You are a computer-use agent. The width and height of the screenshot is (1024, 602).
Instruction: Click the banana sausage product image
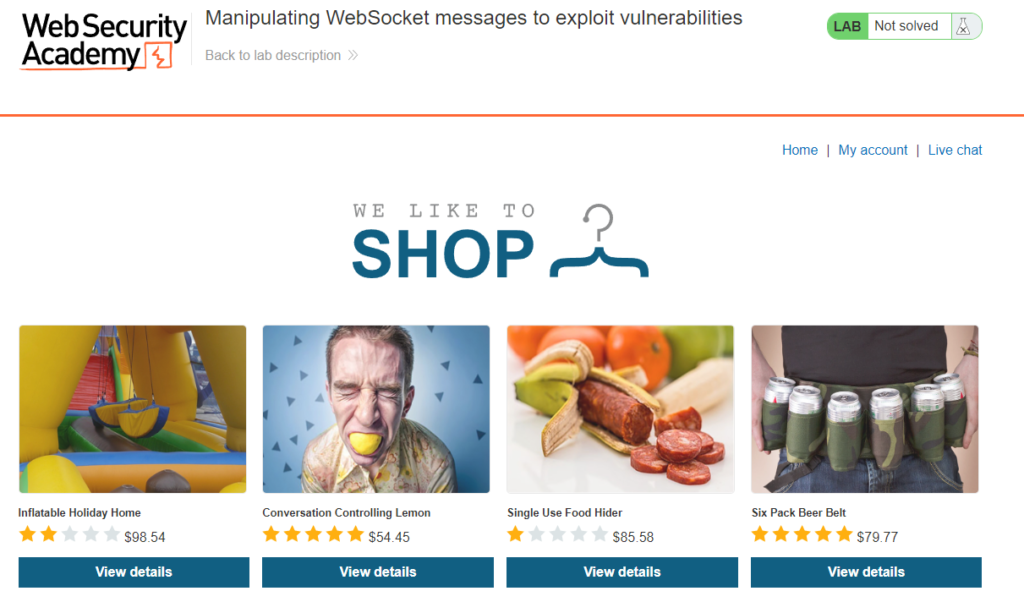(620, 409)
